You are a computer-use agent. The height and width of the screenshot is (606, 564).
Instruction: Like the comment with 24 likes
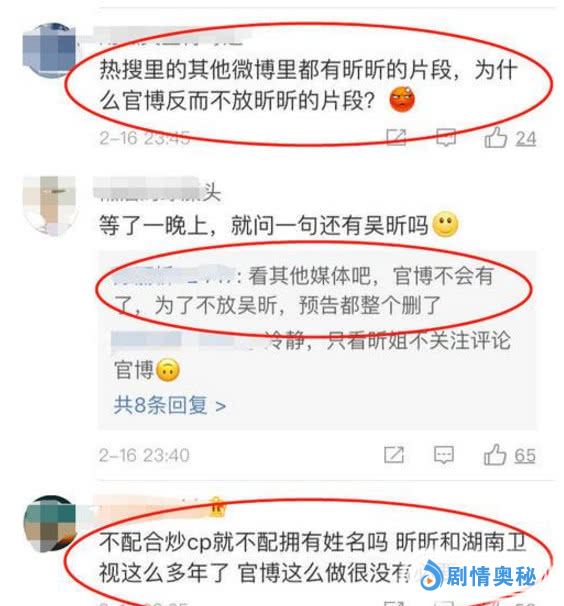[x=495, y=138]
